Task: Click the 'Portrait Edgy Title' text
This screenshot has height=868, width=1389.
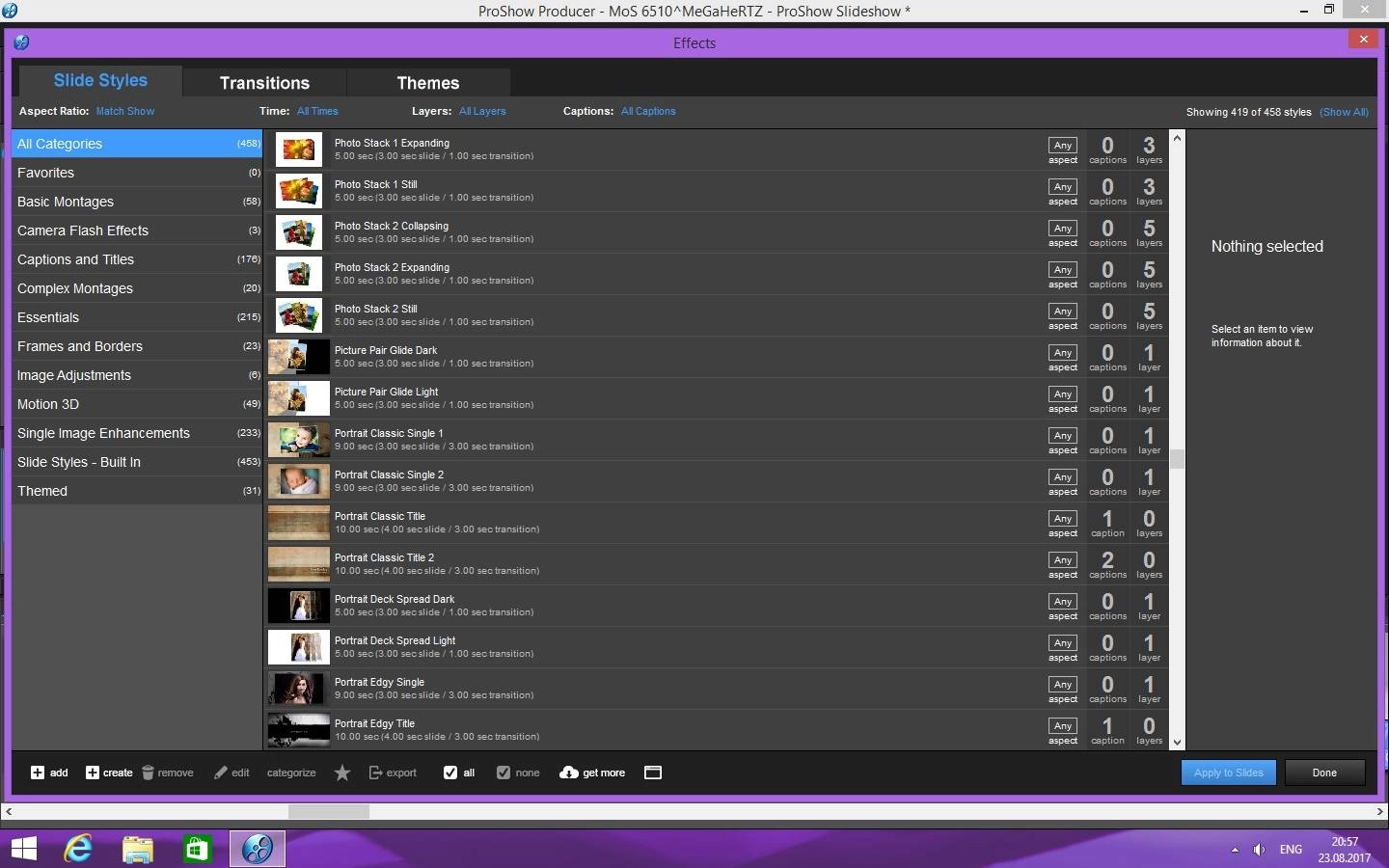Action: [x=374, y=723]
